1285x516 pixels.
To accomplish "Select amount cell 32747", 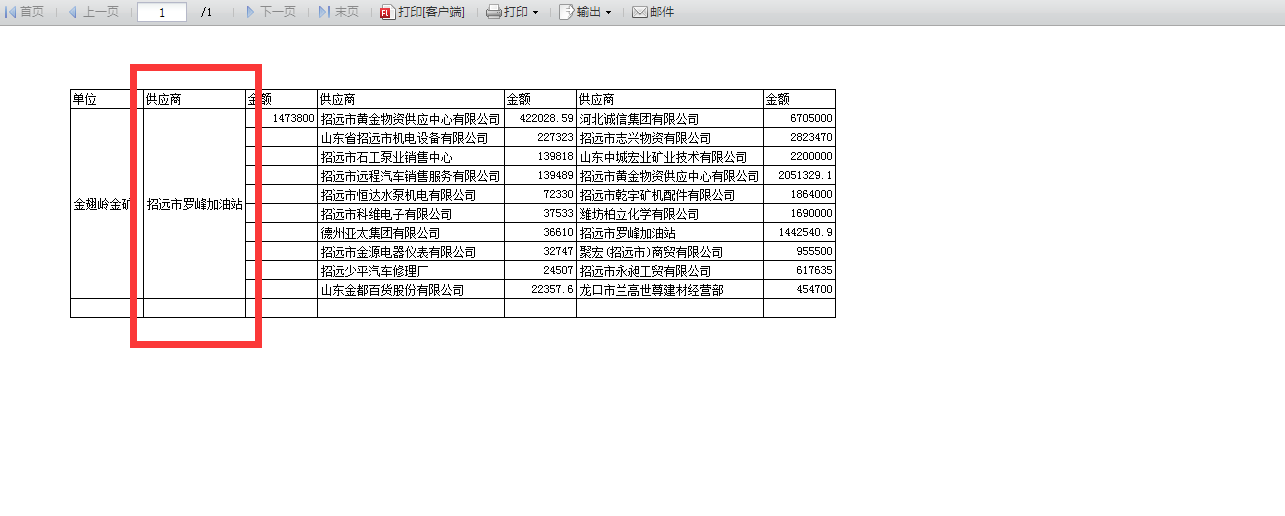I will 540,251.
